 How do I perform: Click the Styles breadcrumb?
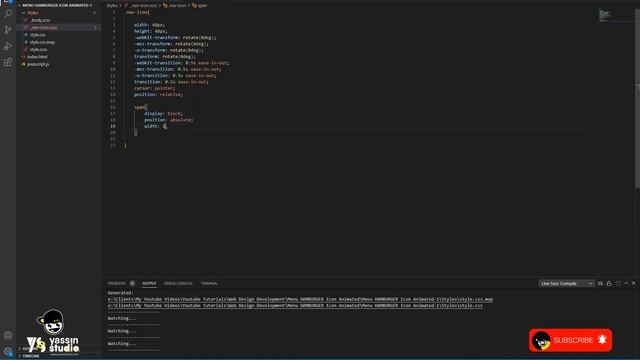112,6
